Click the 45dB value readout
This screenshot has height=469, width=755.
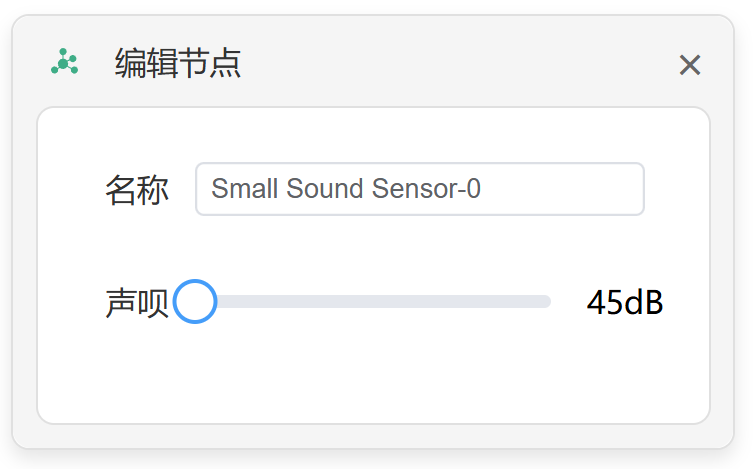pos(625,303)
